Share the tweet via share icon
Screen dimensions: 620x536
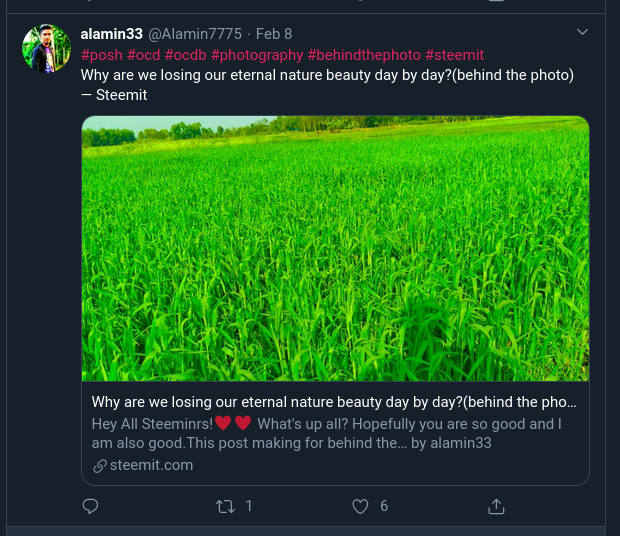coord(496,507)
